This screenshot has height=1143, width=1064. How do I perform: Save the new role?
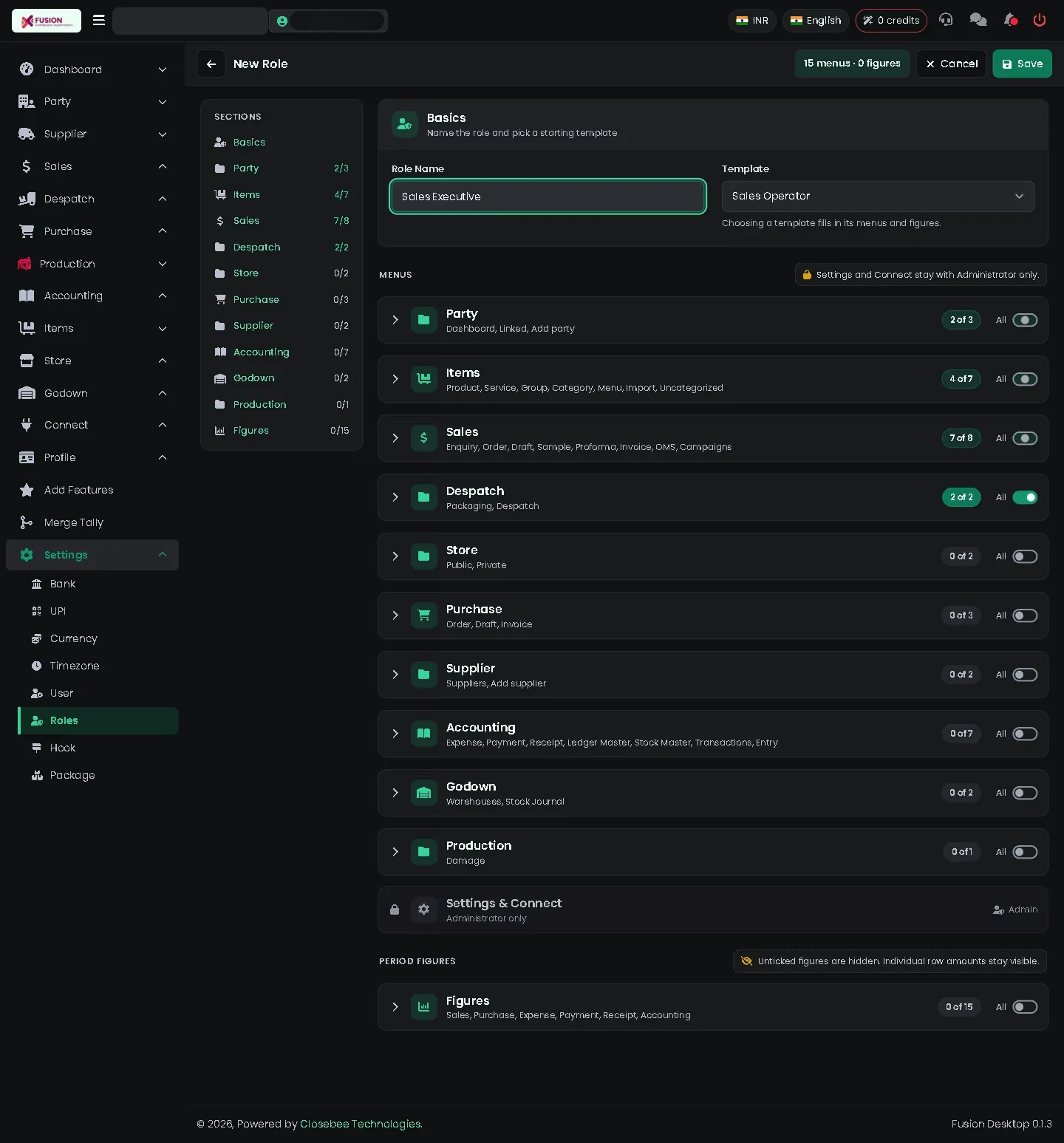(1022, 64)
